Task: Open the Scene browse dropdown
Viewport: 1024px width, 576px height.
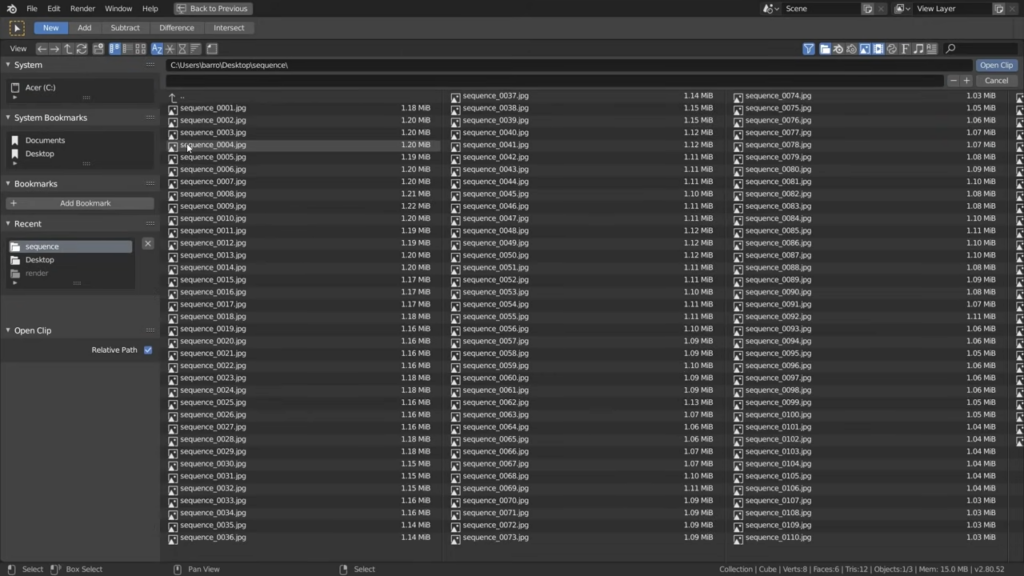Action: pos(771,8)
